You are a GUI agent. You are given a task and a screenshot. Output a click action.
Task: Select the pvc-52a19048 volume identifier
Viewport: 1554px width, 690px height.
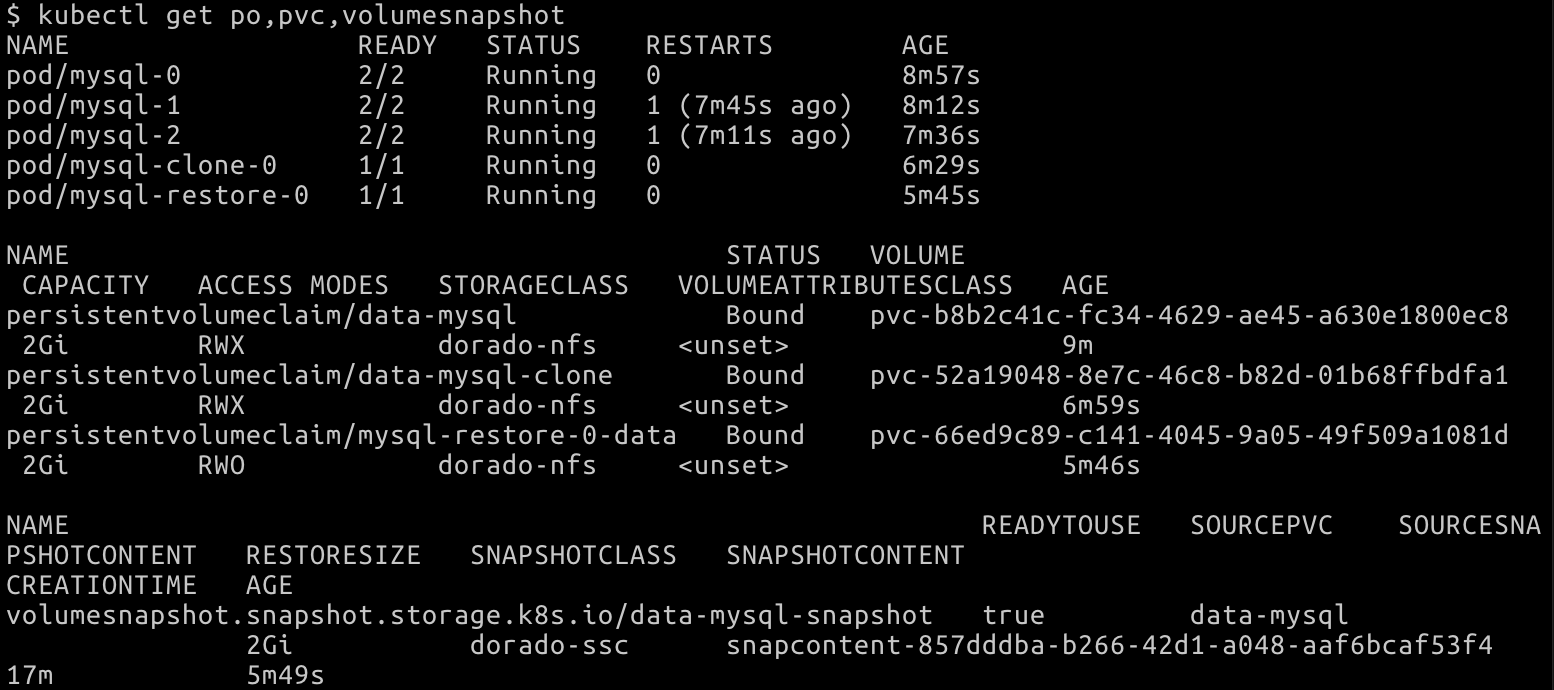[x=1189, y=375]
